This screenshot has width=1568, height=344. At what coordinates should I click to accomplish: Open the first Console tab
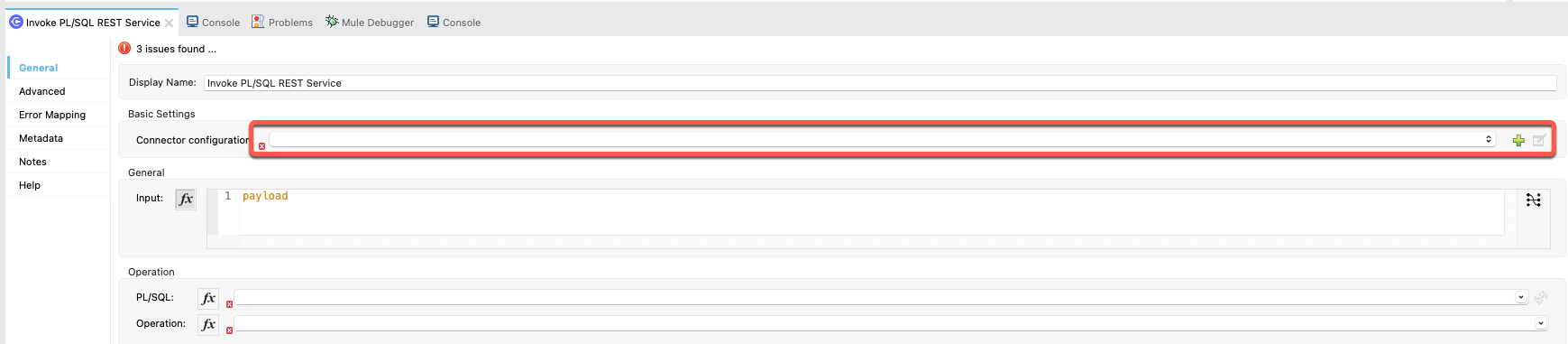pos(213,22)
